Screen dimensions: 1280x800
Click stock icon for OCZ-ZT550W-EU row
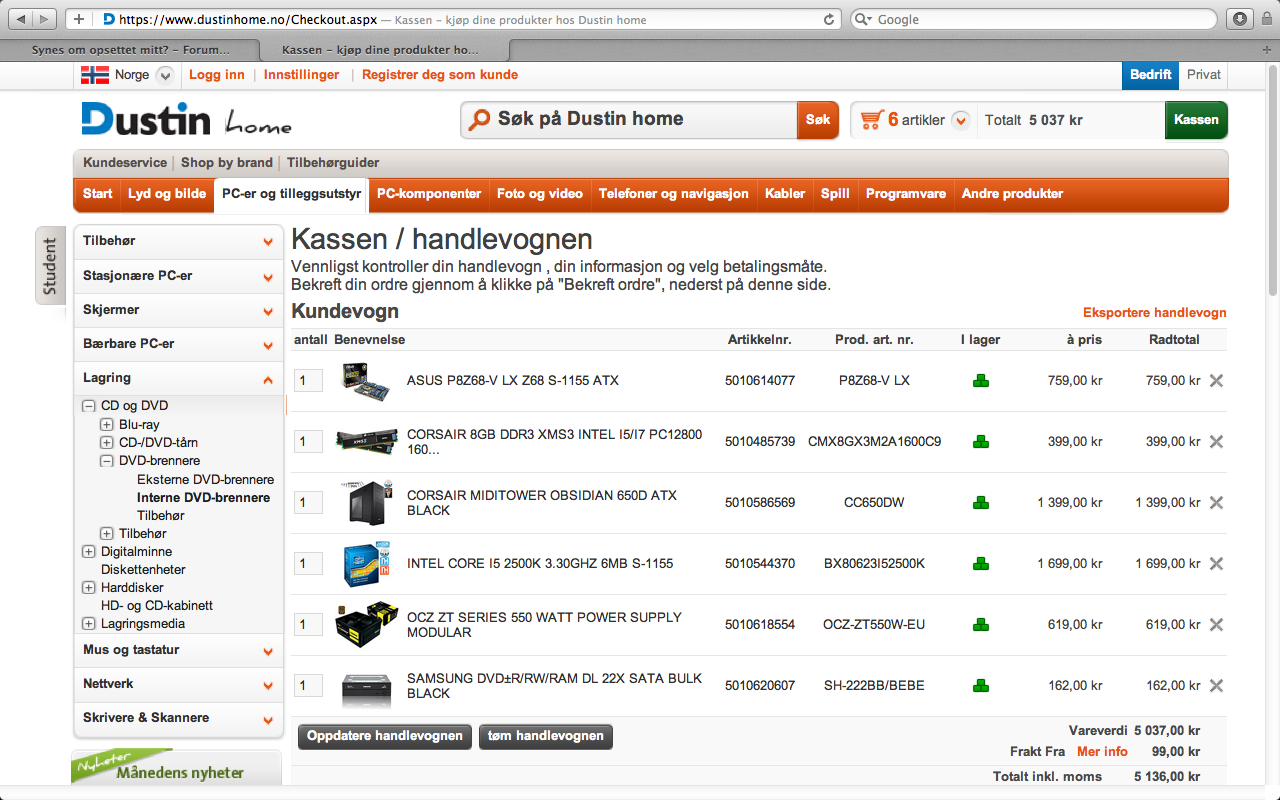pyautogui.click(x=980, y=624)
